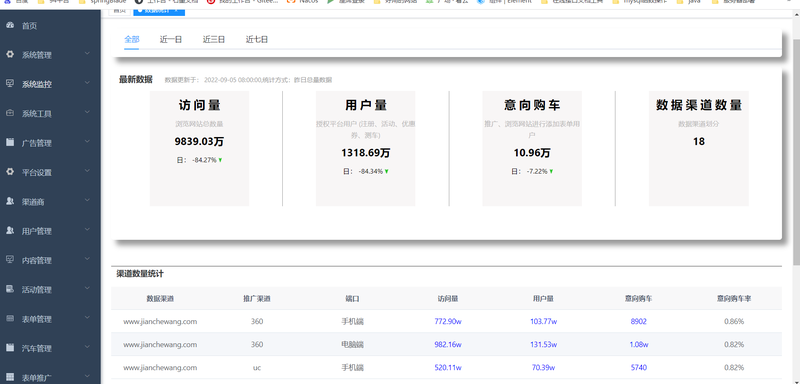Viewport: 800px width, 384px height.
Task: Expand the 用户管理 submenu chevron
Action: [87, 229]
